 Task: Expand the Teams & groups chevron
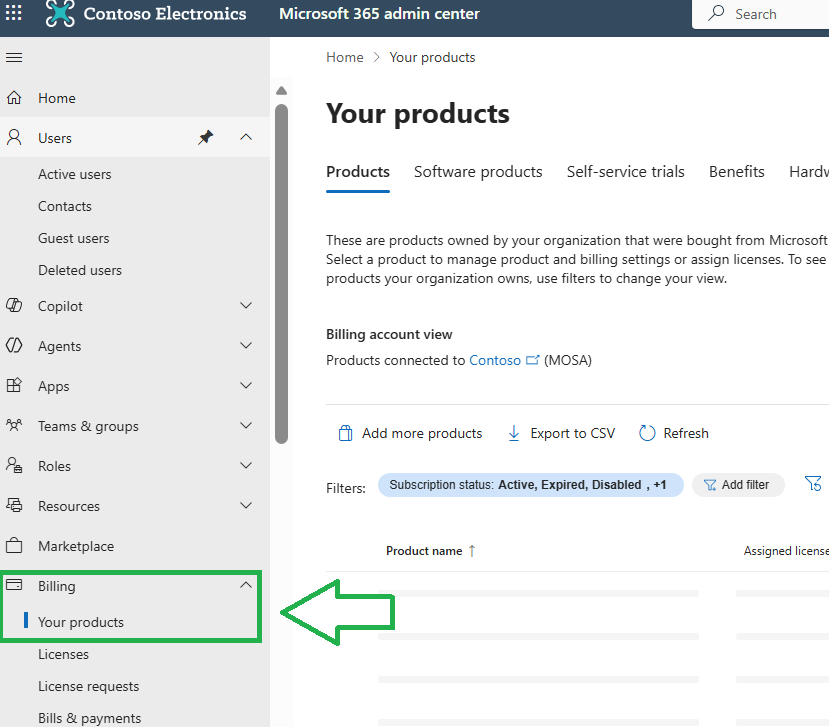click(246, 426)
